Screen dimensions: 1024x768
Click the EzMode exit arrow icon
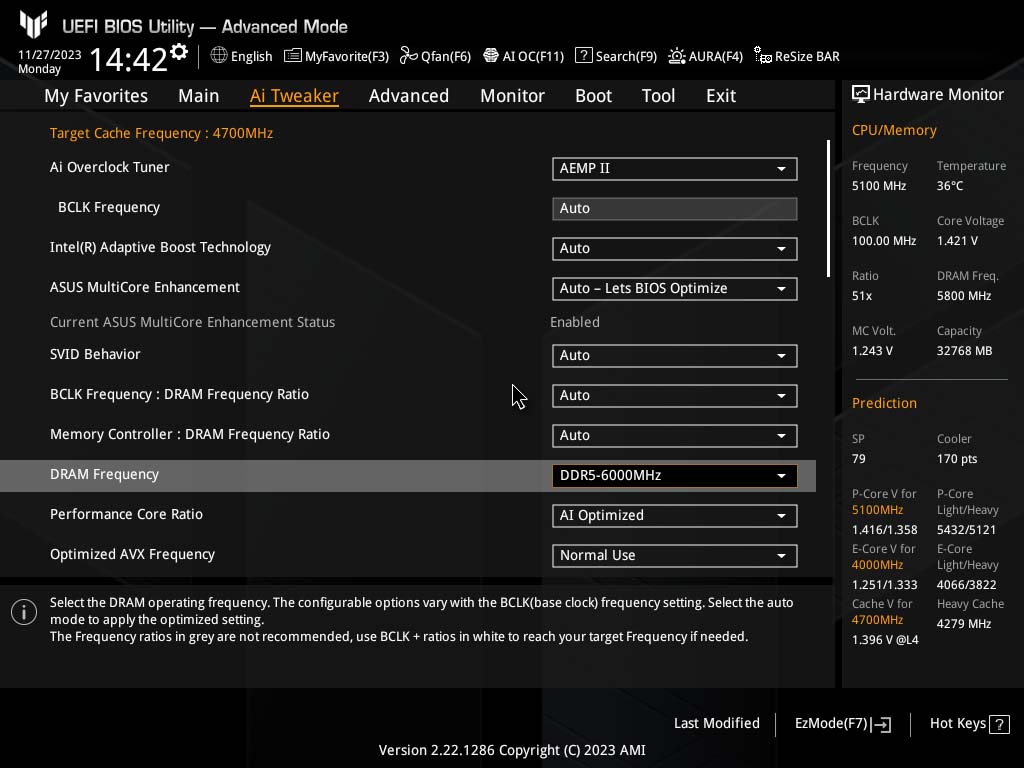(881, 724)
